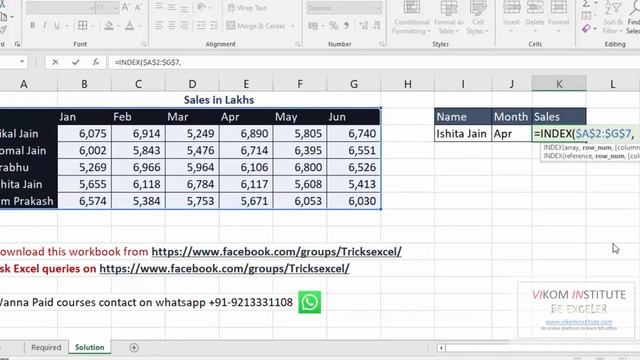Open the first facebook.com/groups/Tricksexcel link

pos(277,252)
